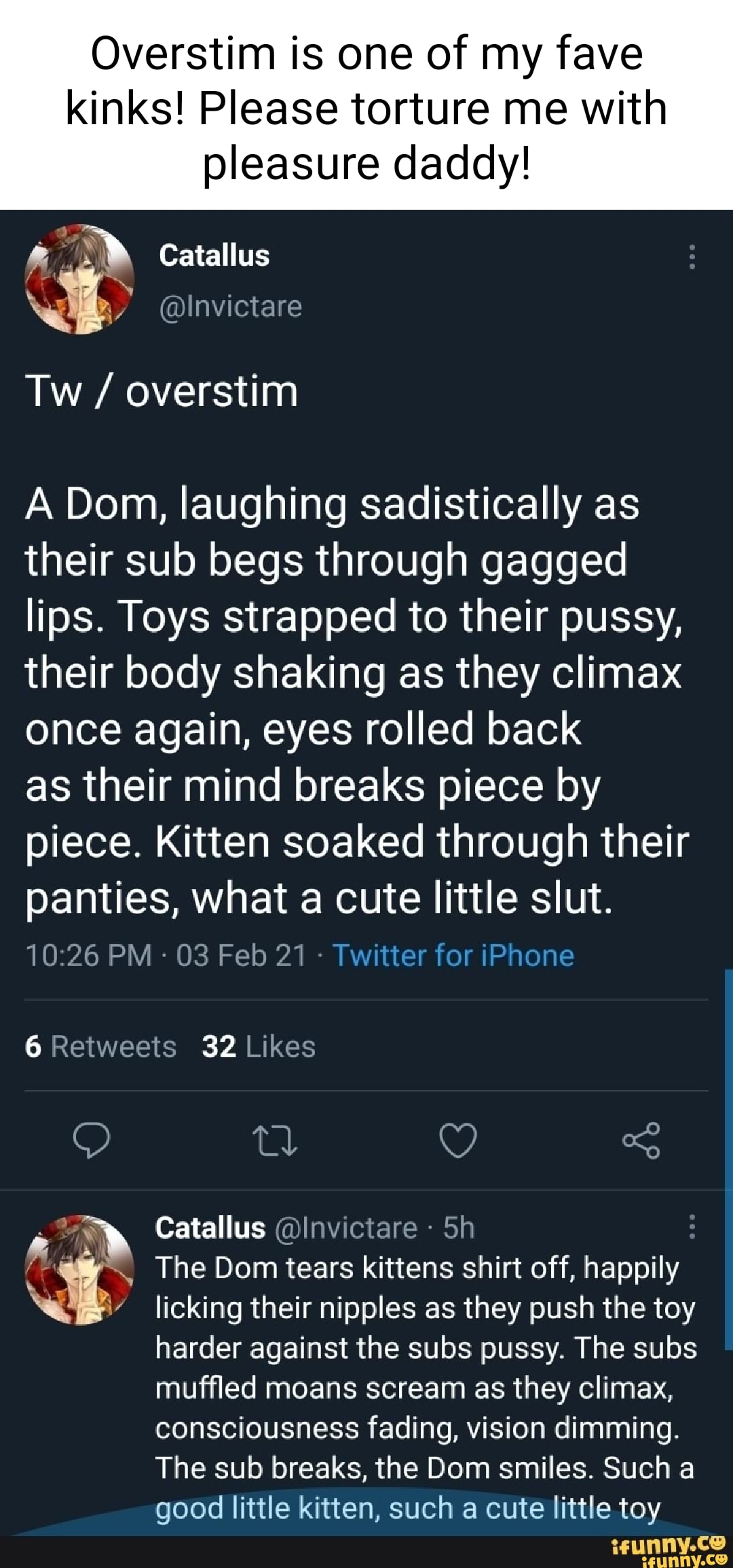Open the reply's 5h timestamp
The width and height of the screenshot is (733, 1568).
(x=459, y=1228)
